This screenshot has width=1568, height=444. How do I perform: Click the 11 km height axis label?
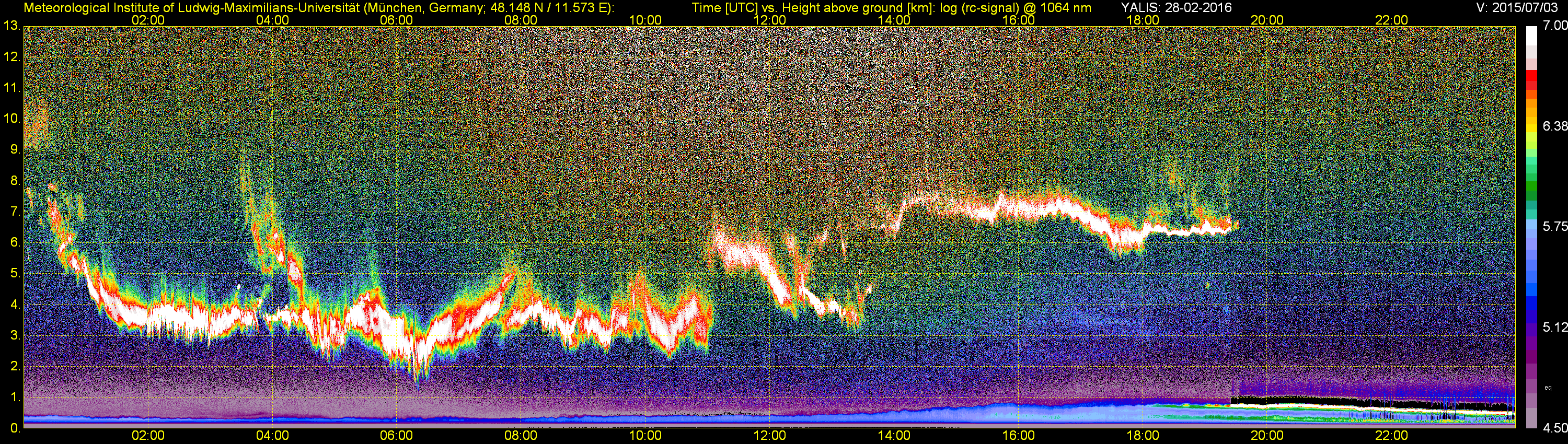11,88
